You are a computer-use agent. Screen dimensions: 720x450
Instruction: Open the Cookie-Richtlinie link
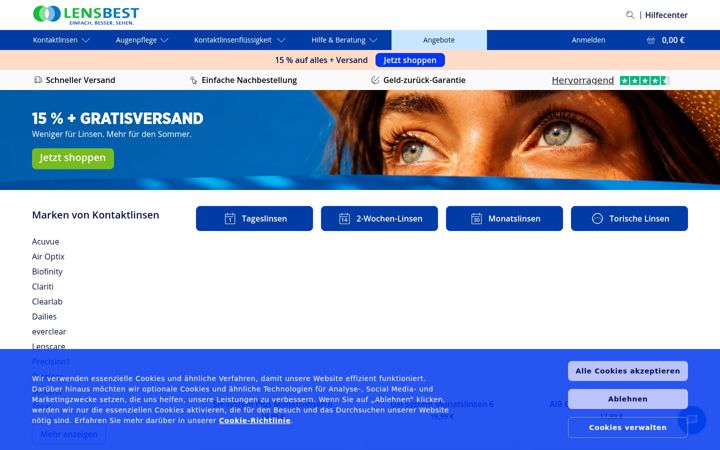tap(255, 421)
